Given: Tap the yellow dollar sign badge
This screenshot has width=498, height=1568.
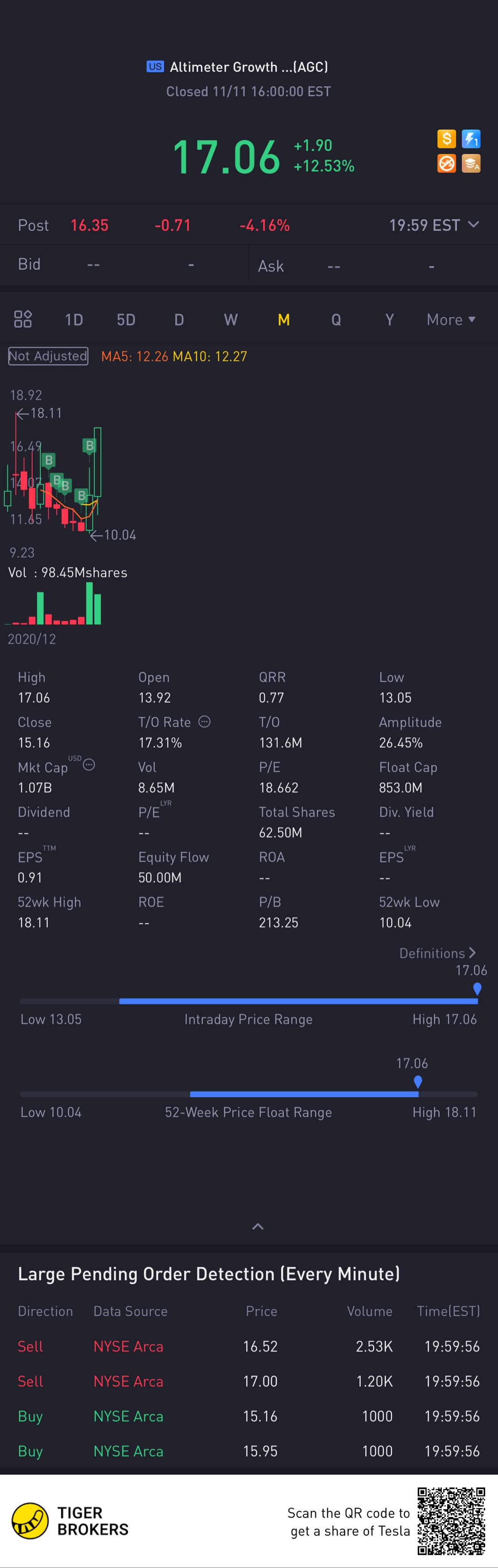Looking at the screenshot, I should coord(446,139).
